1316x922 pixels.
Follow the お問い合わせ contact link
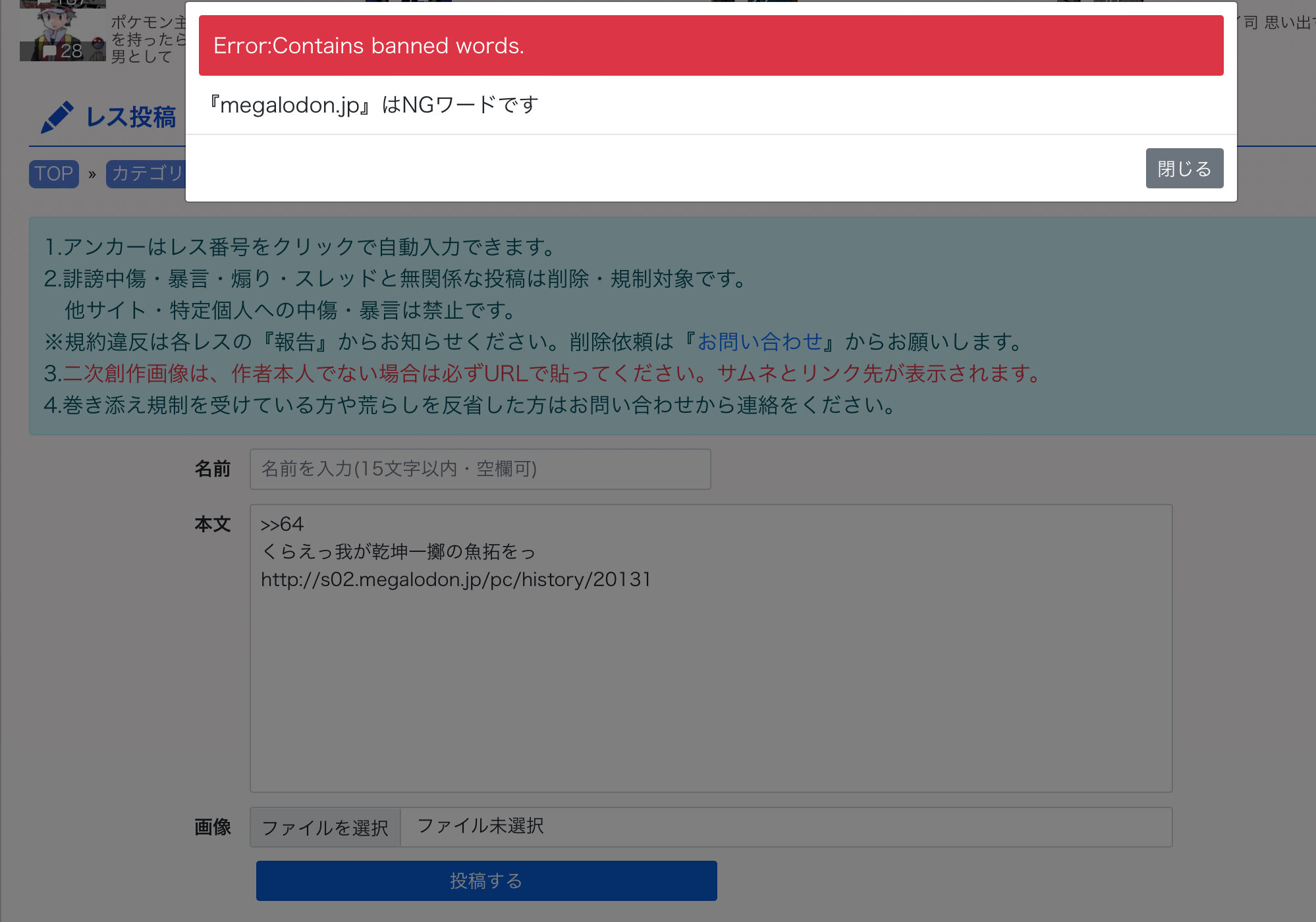tap(759, 342)
